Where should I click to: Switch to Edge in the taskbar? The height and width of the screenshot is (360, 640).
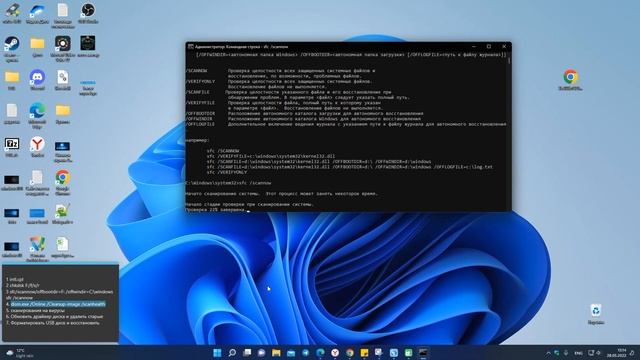click(x=320, y=353)
